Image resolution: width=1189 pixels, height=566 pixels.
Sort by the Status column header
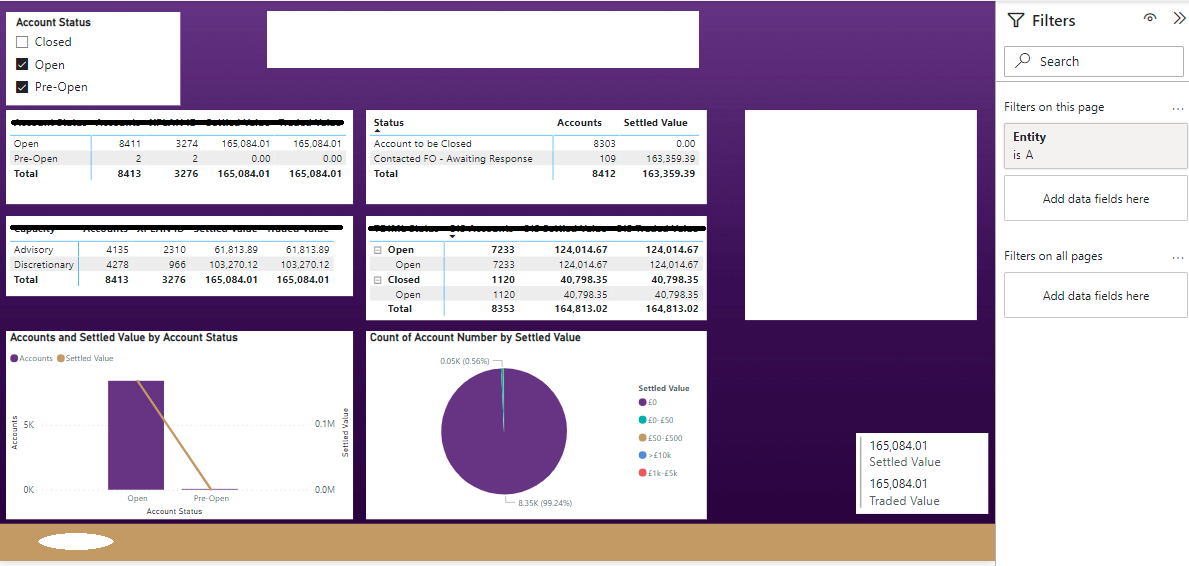click(x=388, y=122)
